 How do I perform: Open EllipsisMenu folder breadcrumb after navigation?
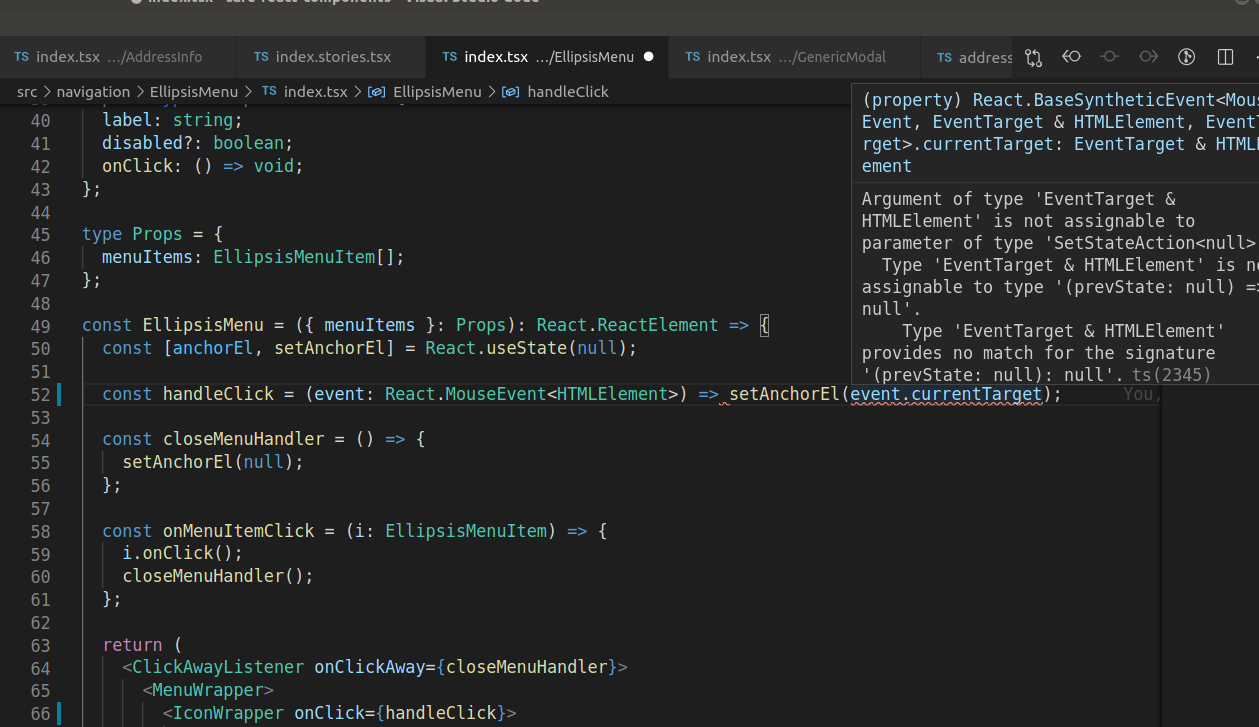click(194, 91)
